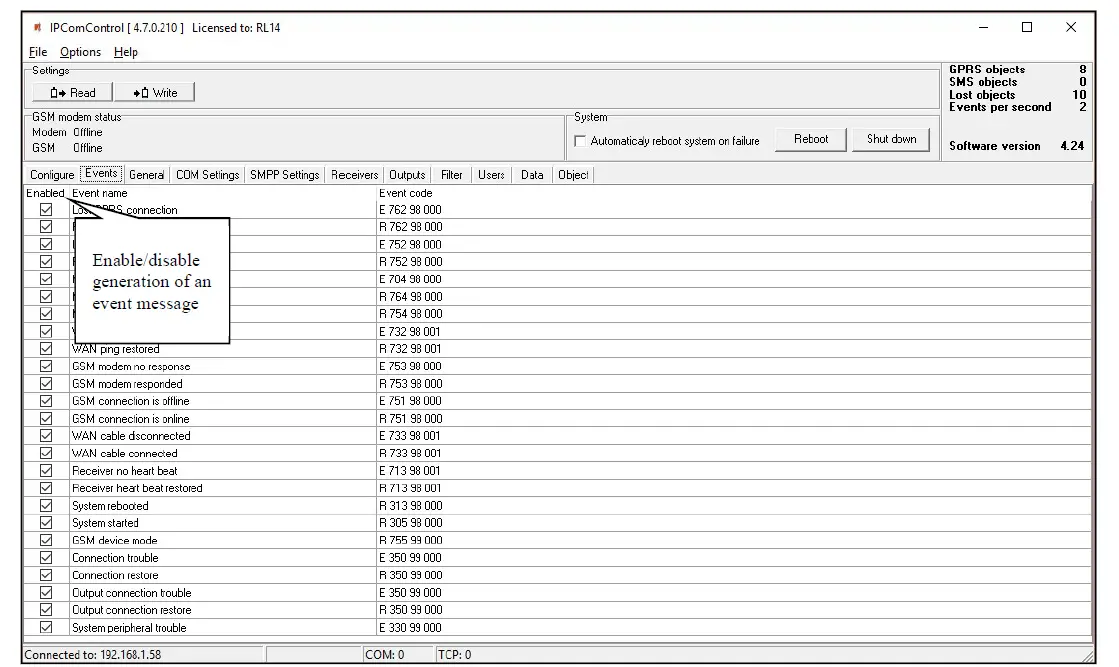The height and width of the screenshot is (667, 1119).
Task: Click the Reboot button
Action: click(x=811, y=139)
